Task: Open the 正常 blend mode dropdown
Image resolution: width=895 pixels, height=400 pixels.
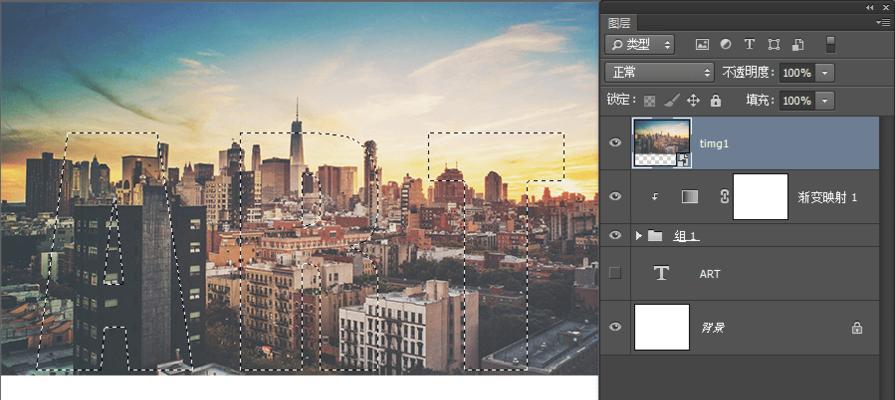Action: pos(659,72)
